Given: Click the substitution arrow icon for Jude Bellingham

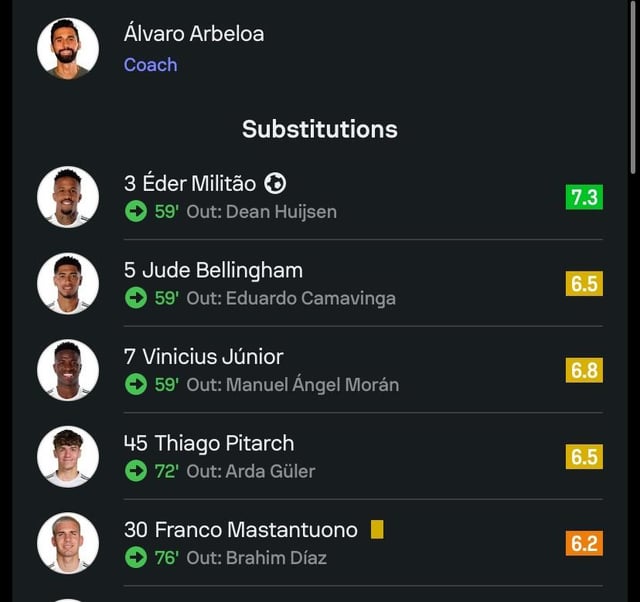Looking at the screenshot, I should pos(135,298).
